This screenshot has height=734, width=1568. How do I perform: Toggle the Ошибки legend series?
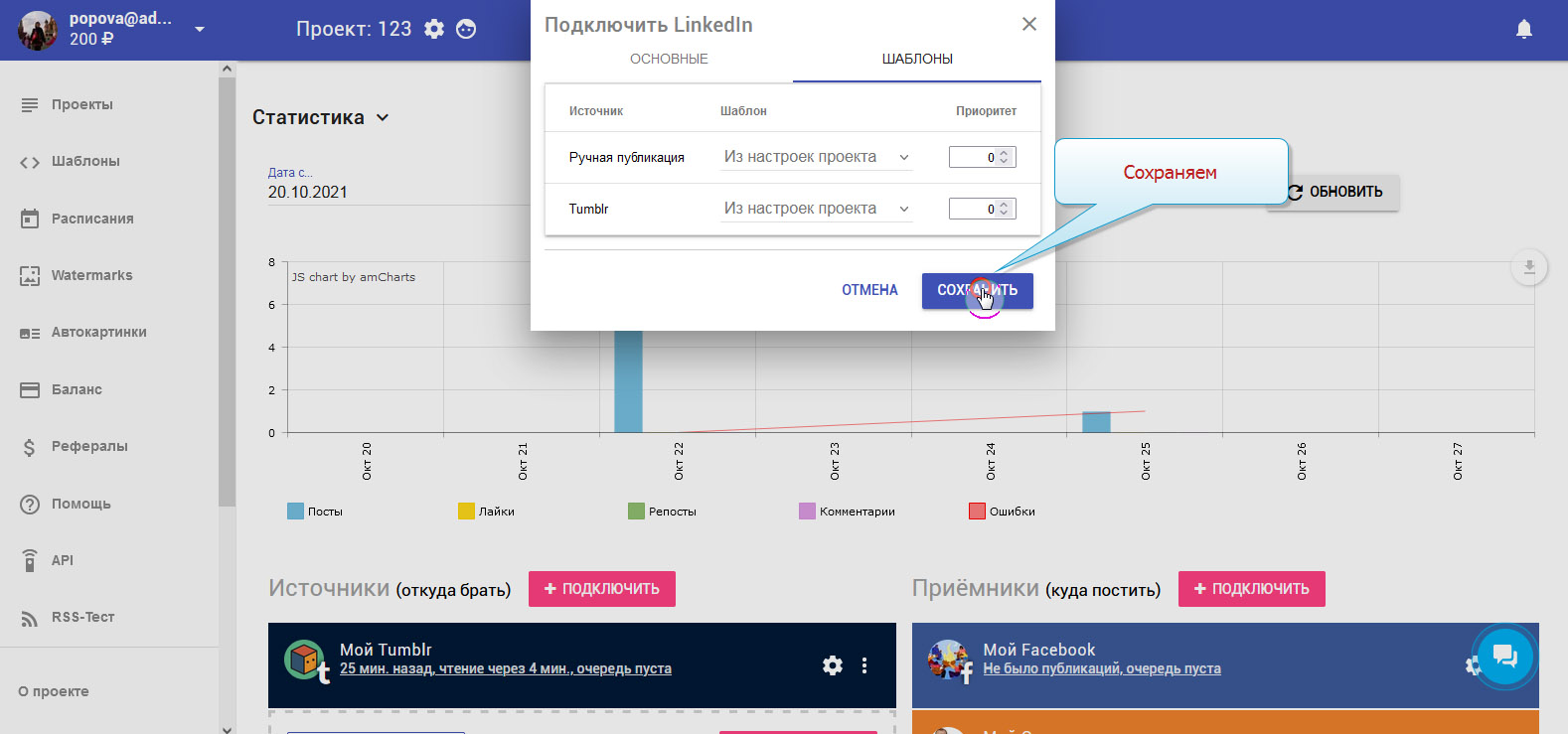click(x=1002, y=512)
